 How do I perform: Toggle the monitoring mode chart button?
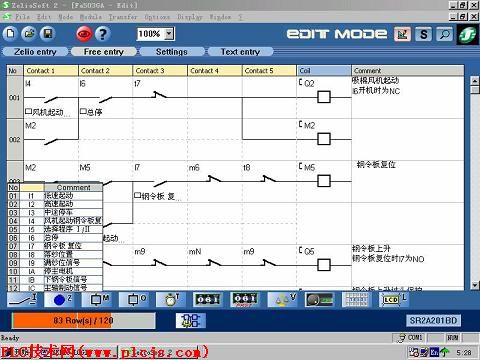click(x=403, y=34)
